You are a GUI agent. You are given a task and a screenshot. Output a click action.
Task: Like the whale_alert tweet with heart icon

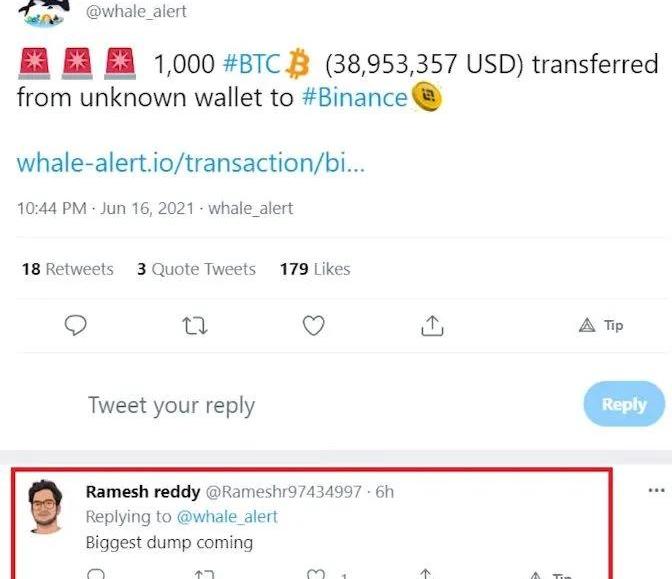(314, 326)
